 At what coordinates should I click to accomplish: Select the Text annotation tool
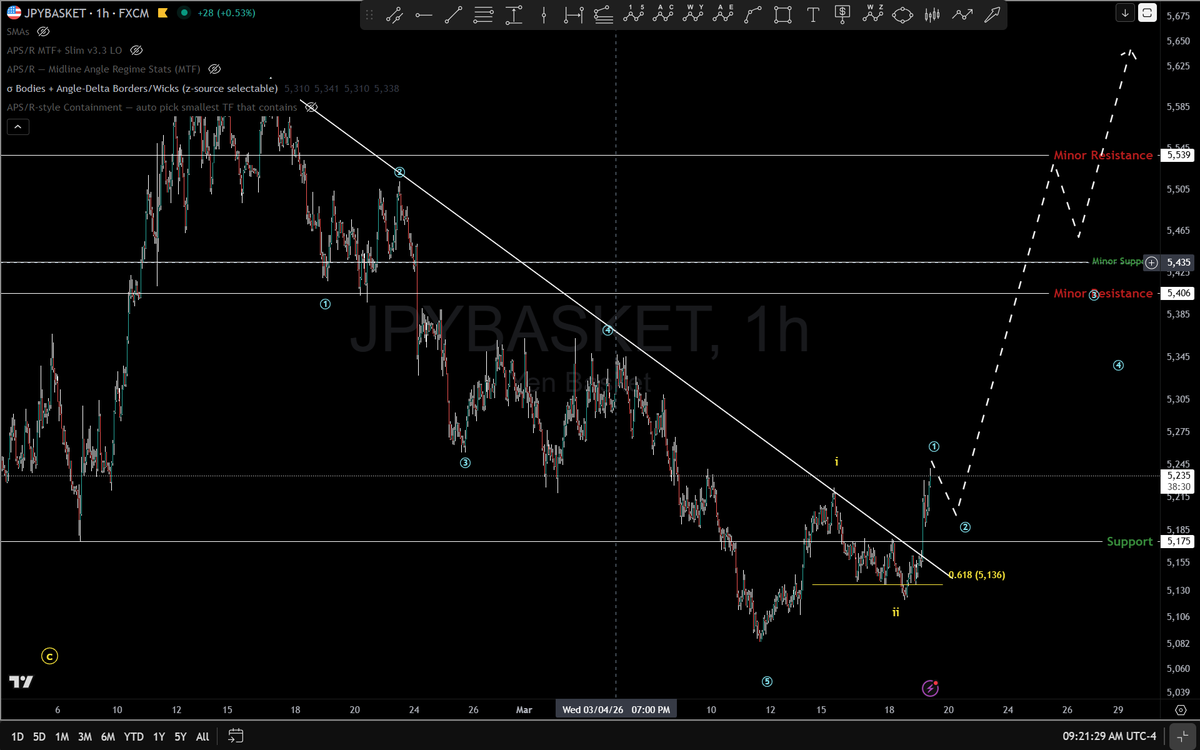click(813, 15)
